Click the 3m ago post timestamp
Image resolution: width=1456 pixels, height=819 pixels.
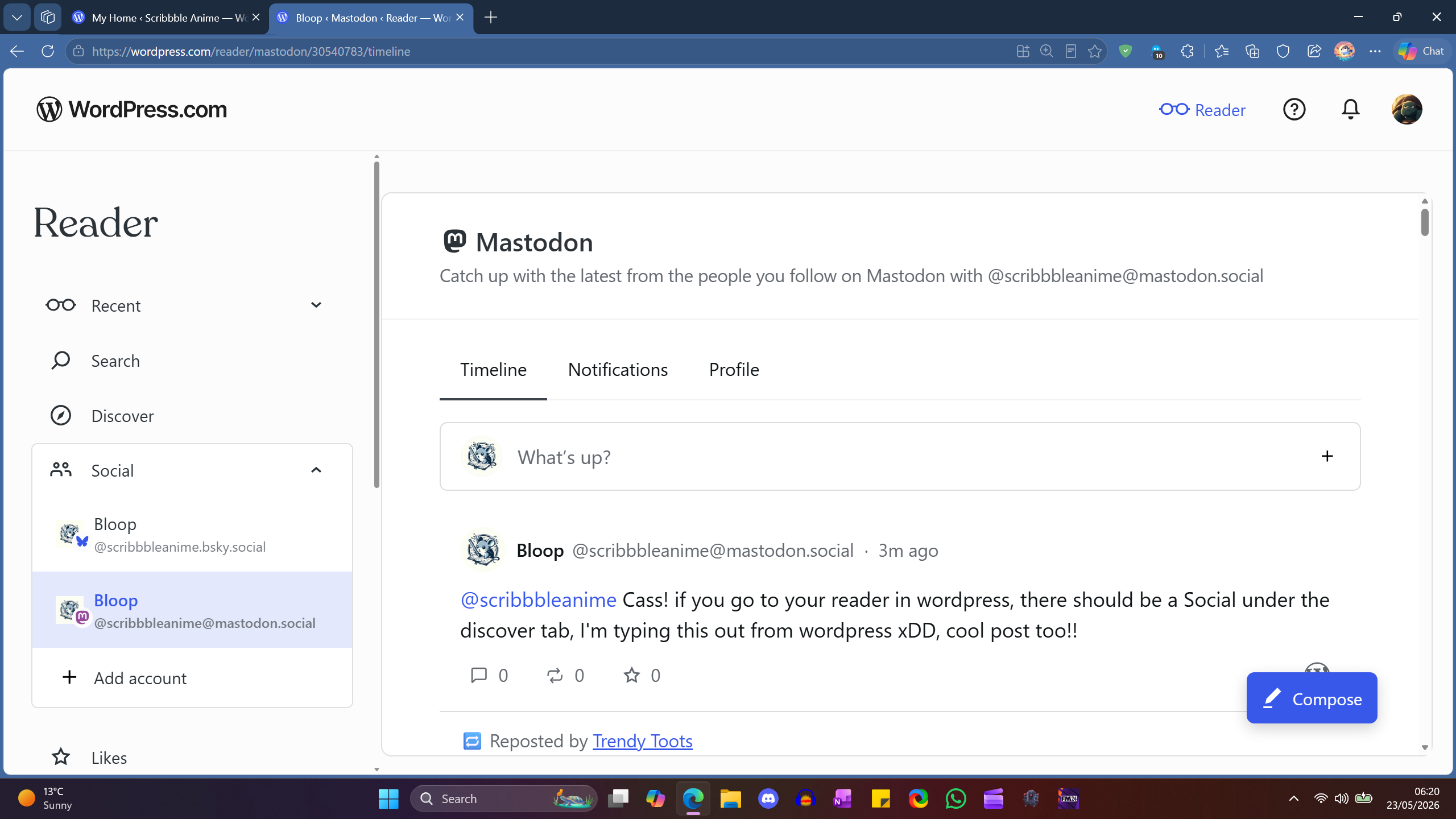pyautogui.click(x=908, y=551)
